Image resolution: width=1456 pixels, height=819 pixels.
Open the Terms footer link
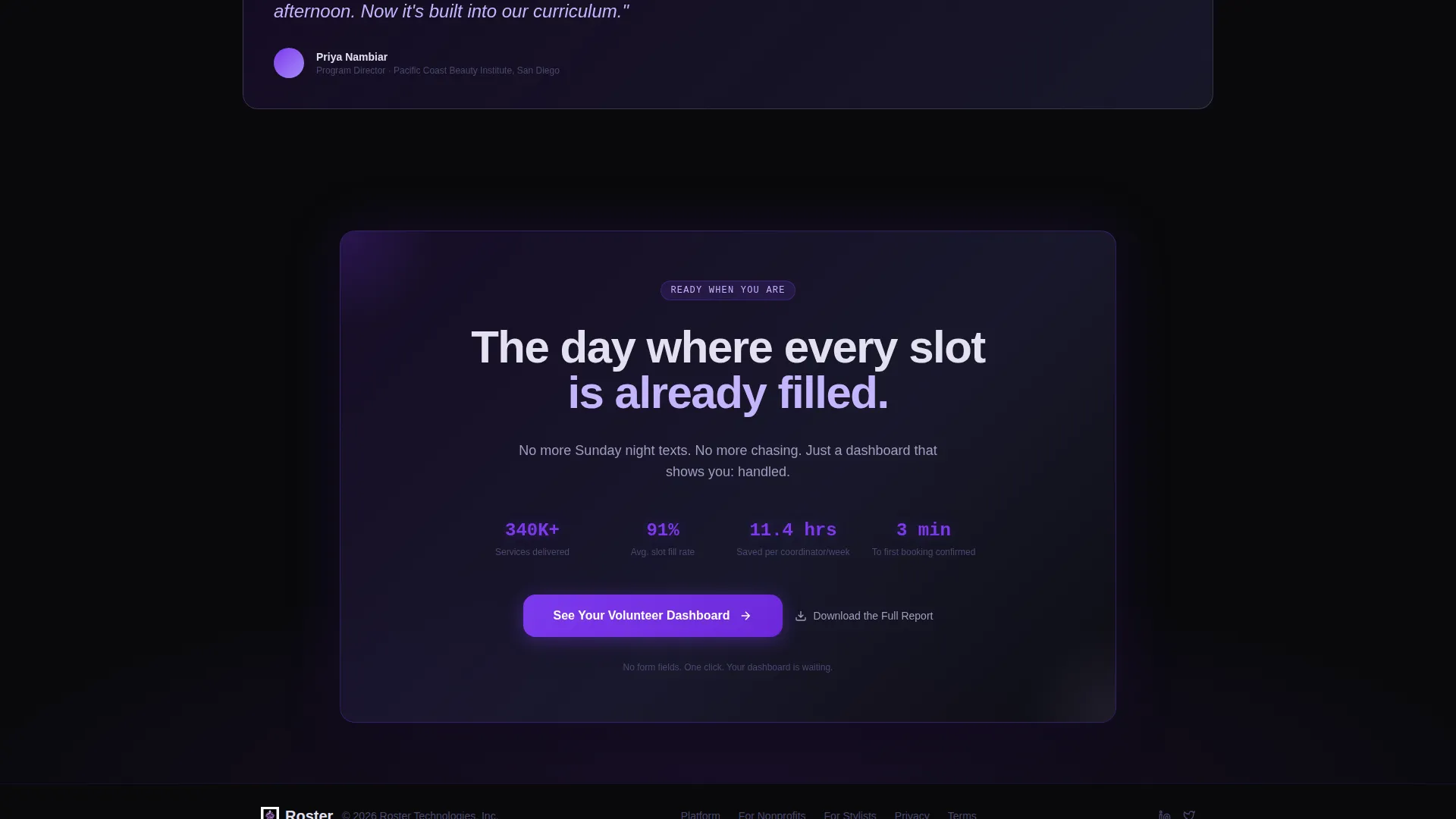pos(962,814)
